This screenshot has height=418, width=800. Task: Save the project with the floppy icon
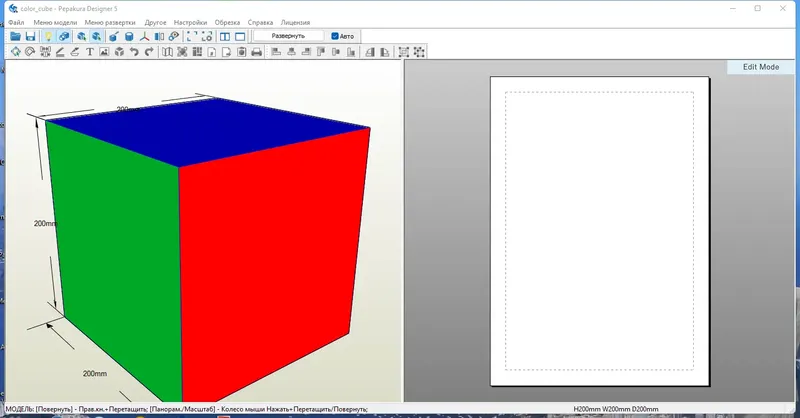[x=30, y=36]
